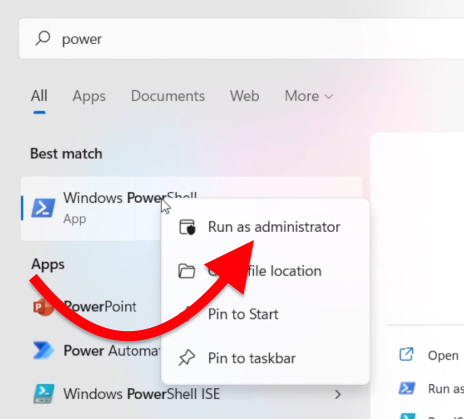This screenshot has width=464, height=419.
Task: Click the search box containing 'power'
Action: click(x=241, y=39)
